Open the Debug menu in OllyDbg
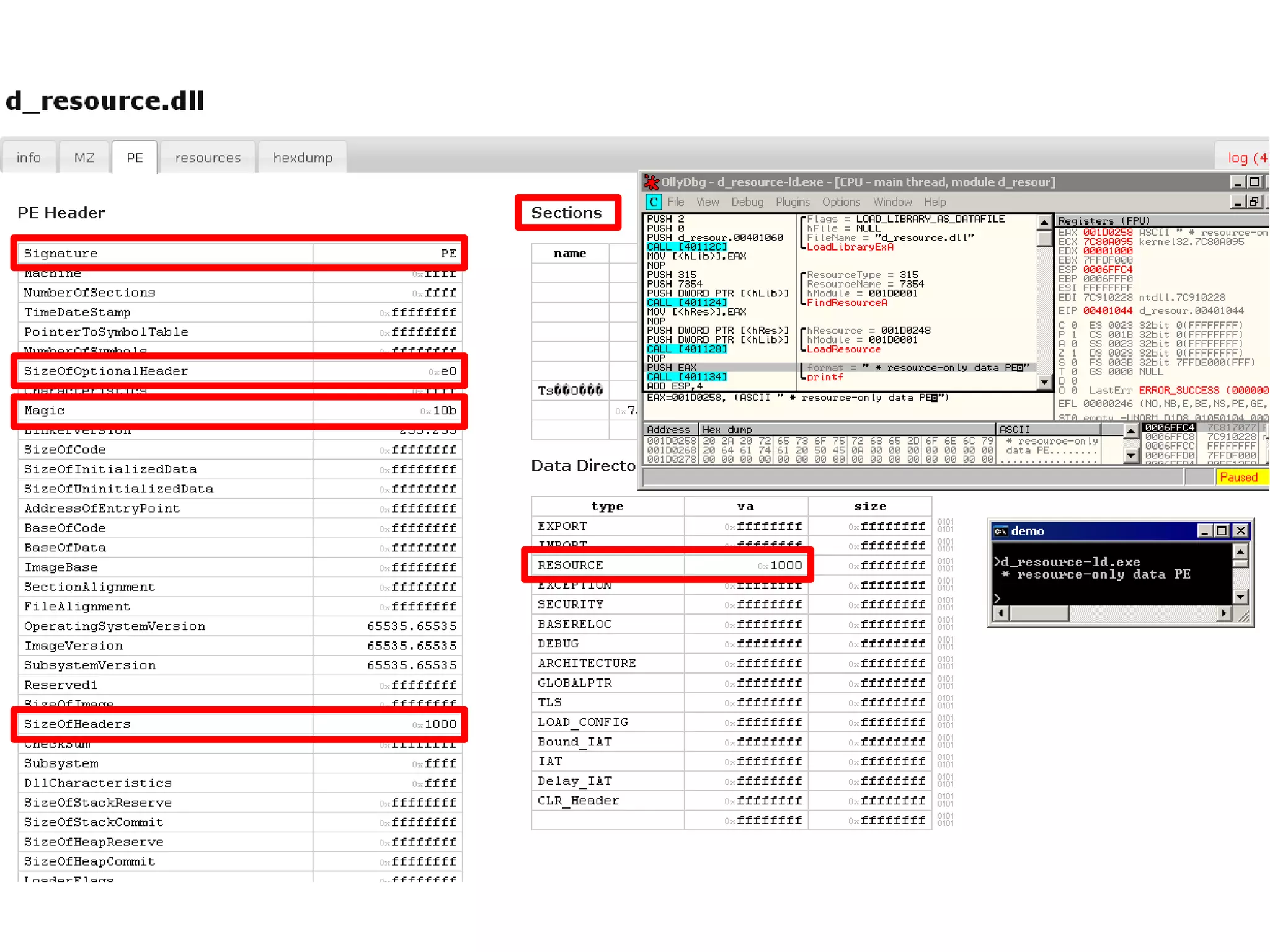The width and height of the screenshot is (1270, 952). point(747,202)
